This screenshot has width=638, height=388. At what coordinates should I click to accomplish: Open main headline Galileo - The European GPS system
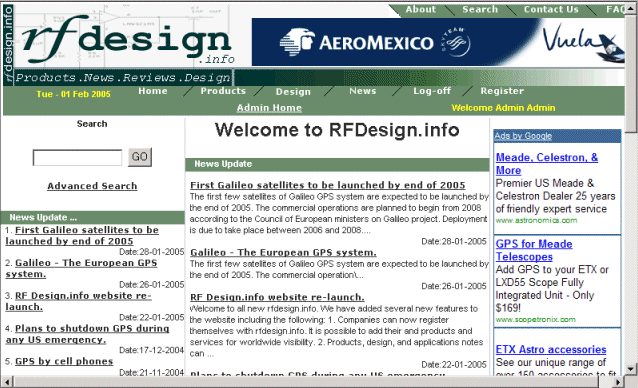coord(283,253)
